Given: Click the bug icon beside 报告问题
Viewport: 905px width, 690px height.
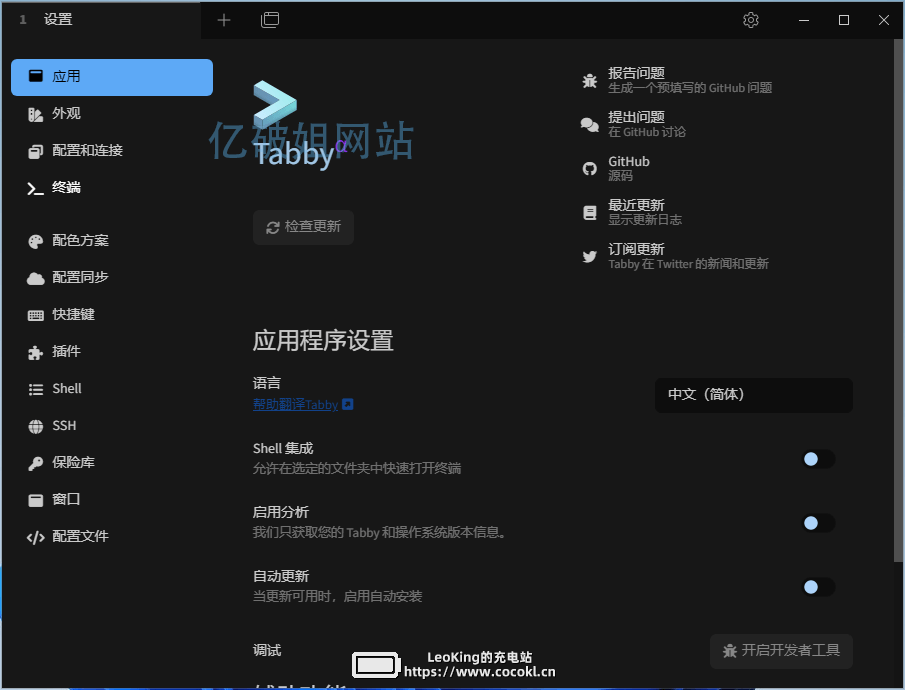Looking at the screenshot, I should click(x=589, y=80).
